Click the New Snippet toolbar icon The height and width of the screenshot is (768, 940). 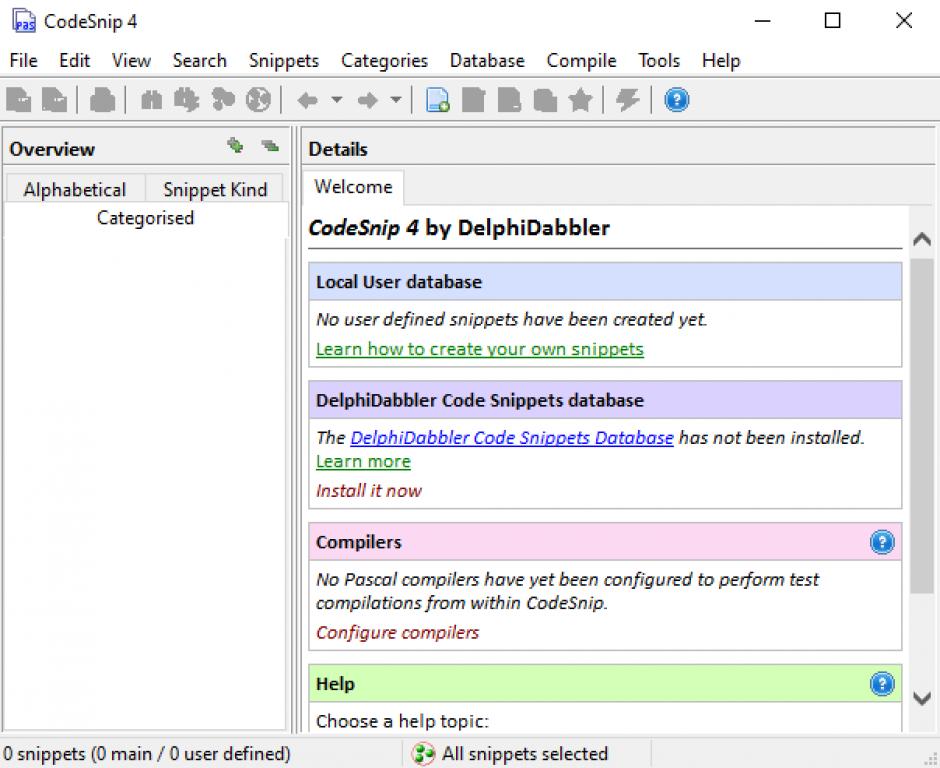[x=438, y=100]
